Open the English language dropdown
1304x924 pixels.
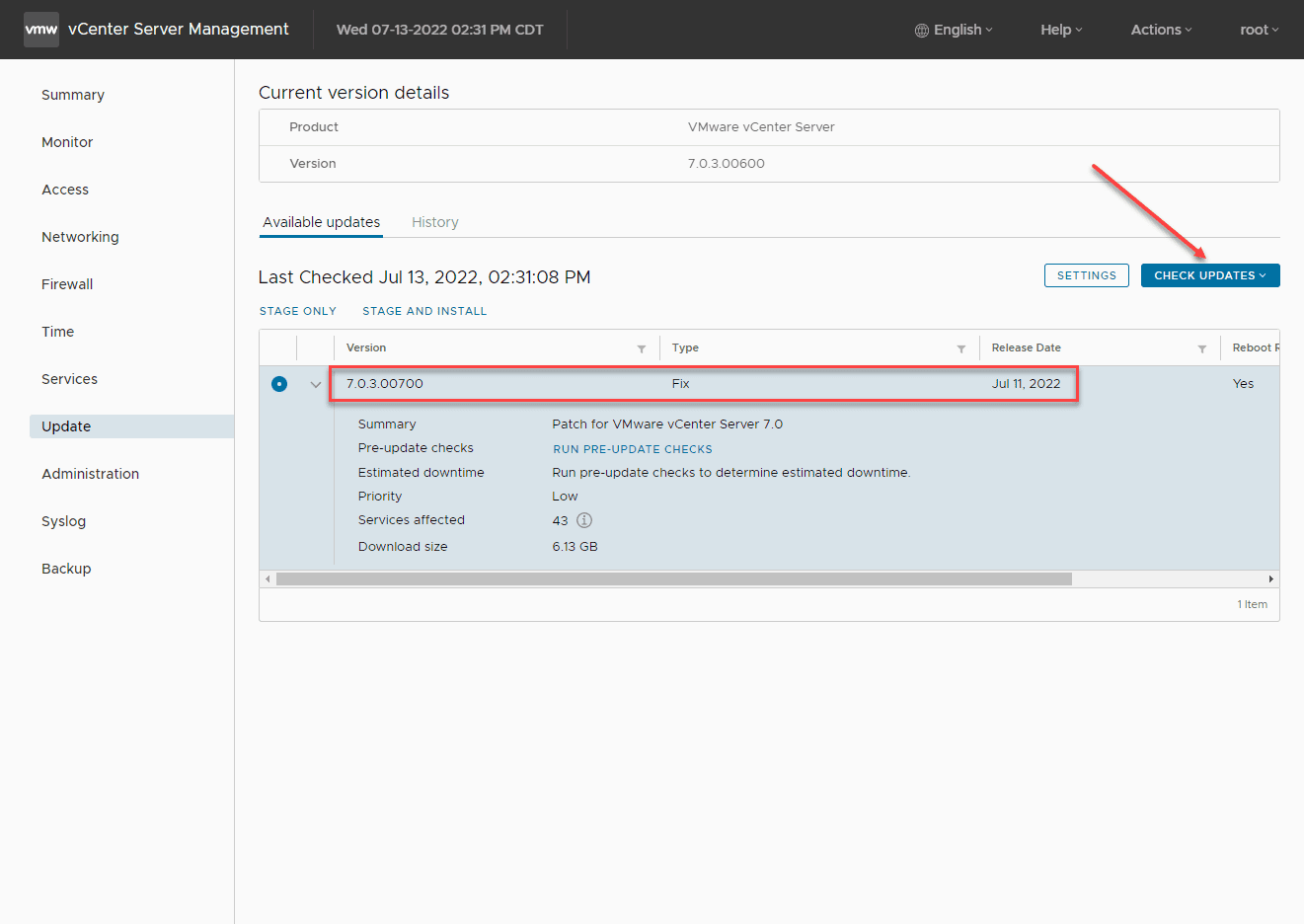pos(954,30)
